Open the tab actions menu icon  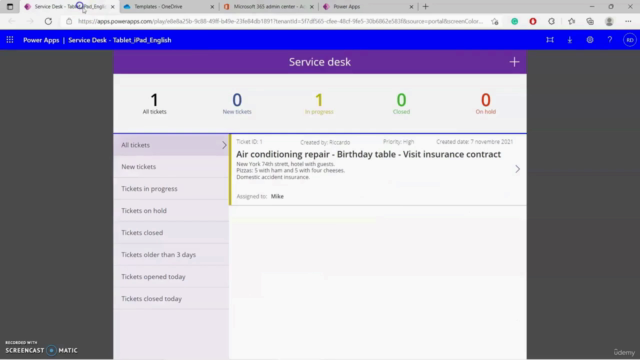[10, 7]
